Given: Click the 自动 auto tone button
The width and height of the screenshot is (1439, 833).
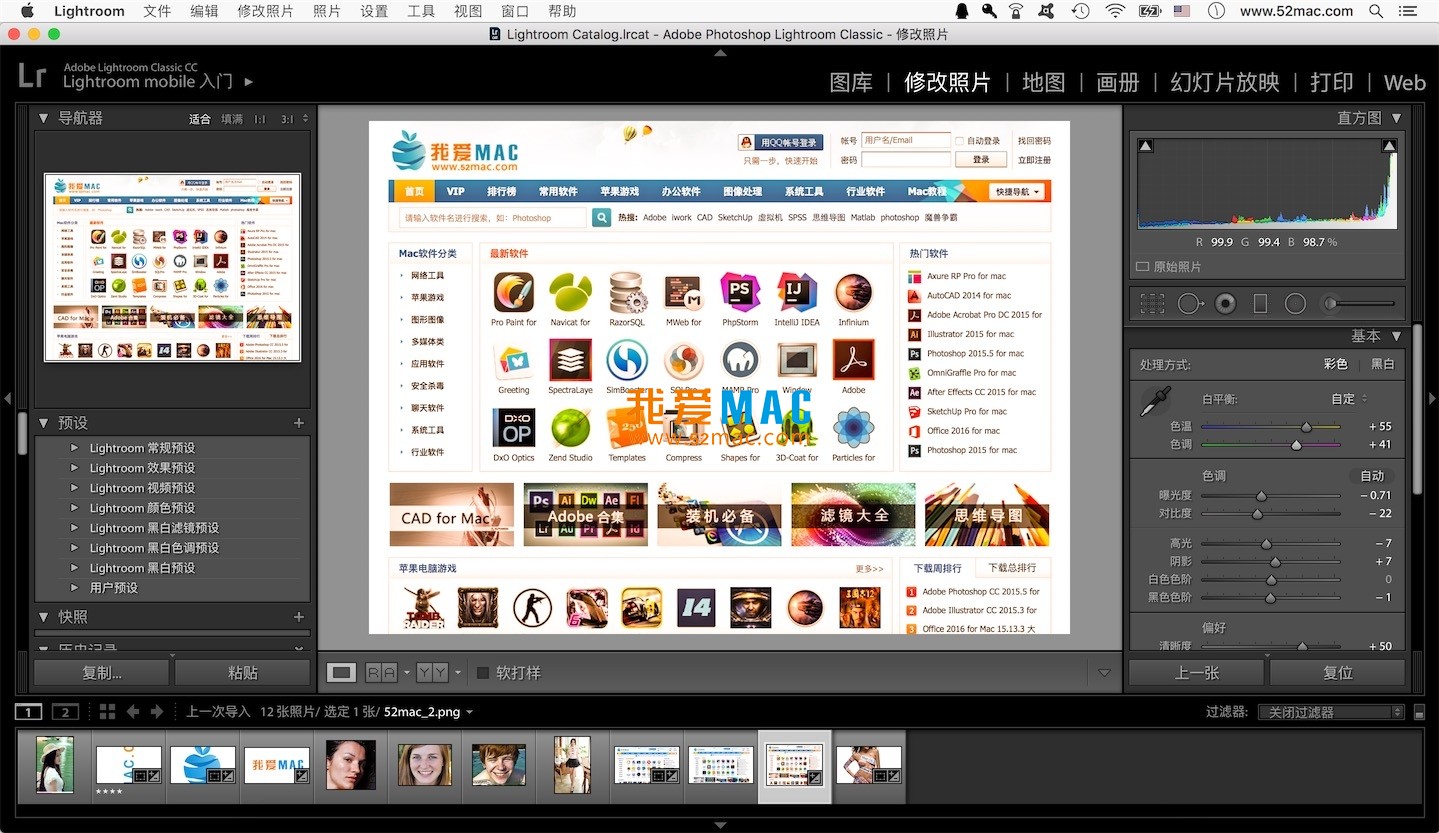Looking at the screenshot, I should click(x=1372, y=476).
